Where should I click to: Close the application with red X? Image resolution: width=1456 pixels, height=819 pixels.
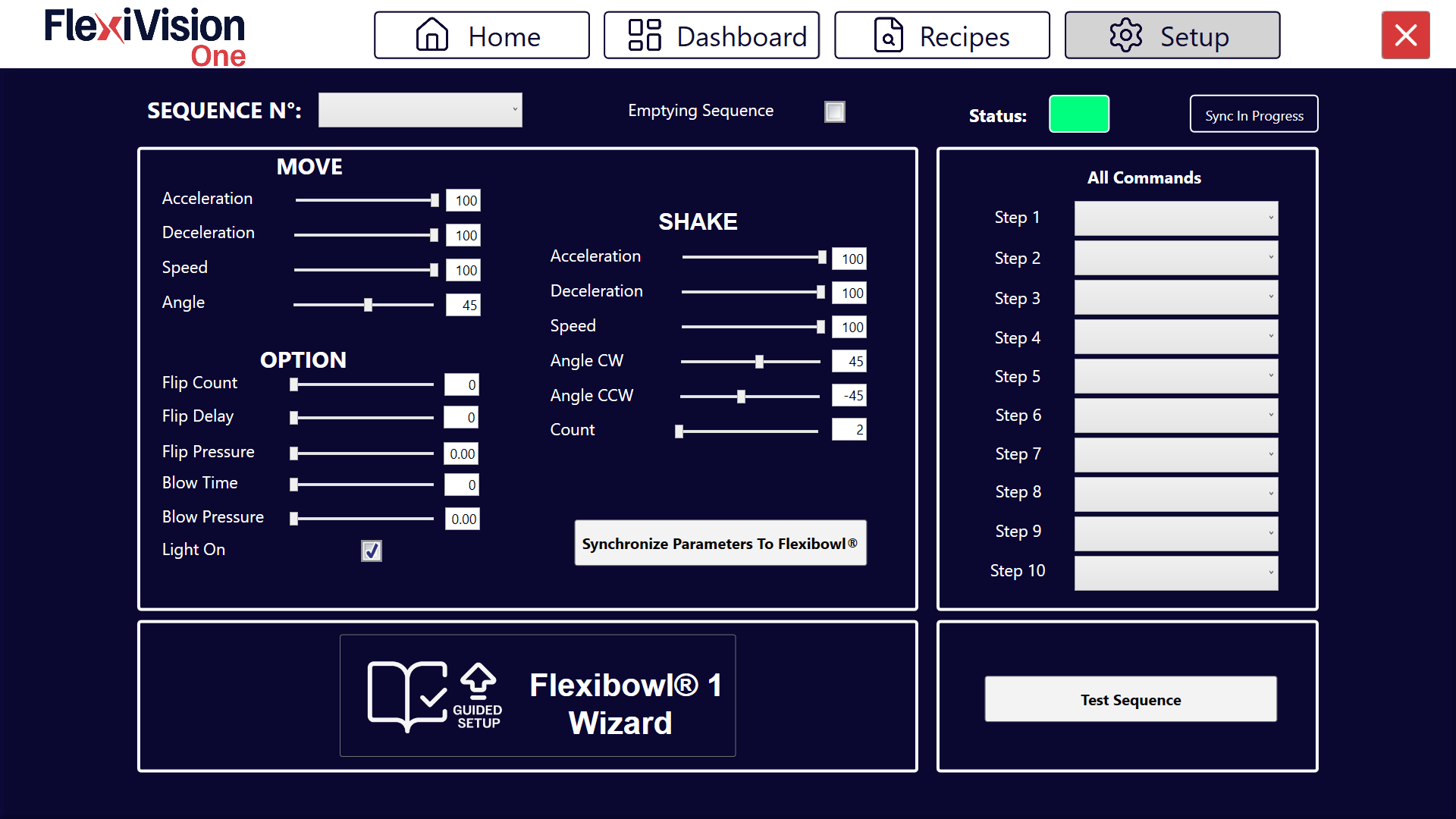[x=1405, y=35]
